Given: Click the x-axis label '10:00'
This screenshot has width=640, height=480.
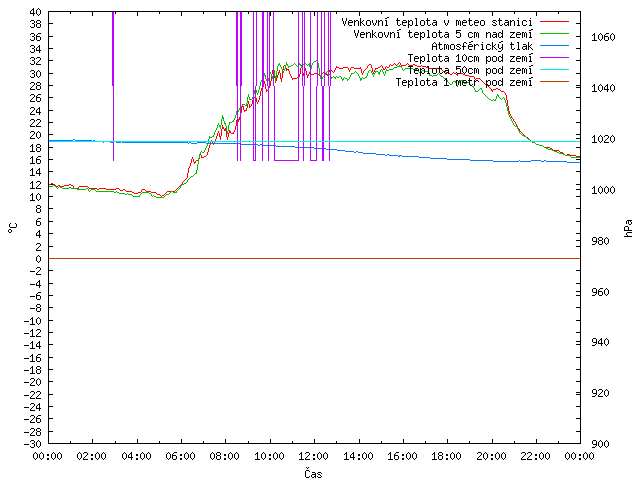Looking at the screenshot, I should point(269,456).
